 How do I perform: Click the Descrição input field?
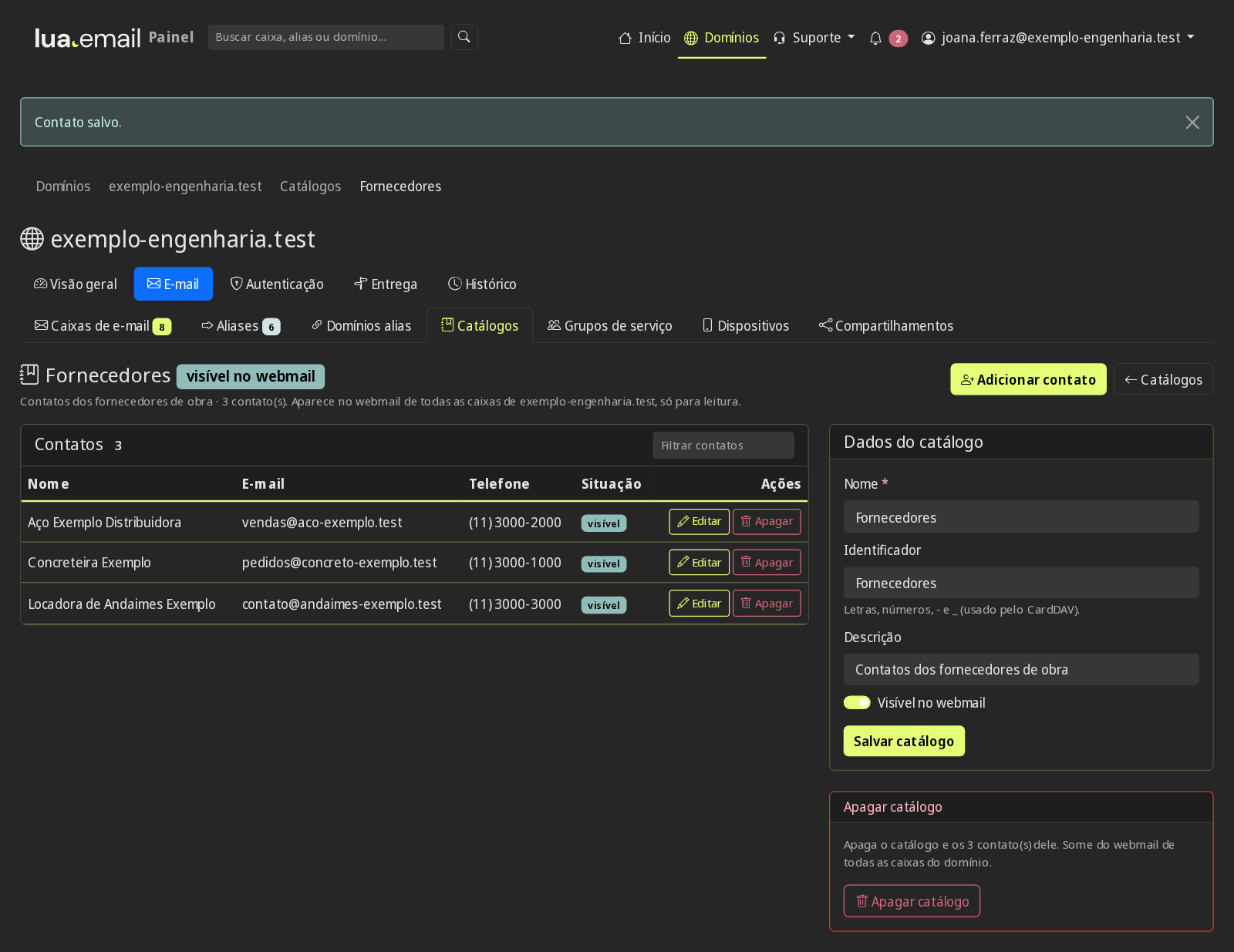click(x=1021, y=669)
